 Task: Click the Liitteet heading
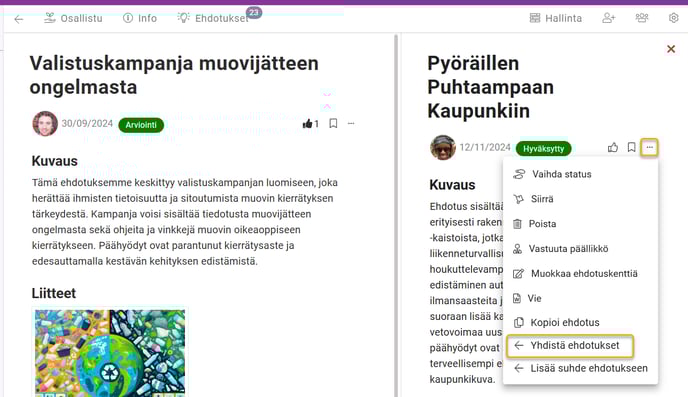54,293
